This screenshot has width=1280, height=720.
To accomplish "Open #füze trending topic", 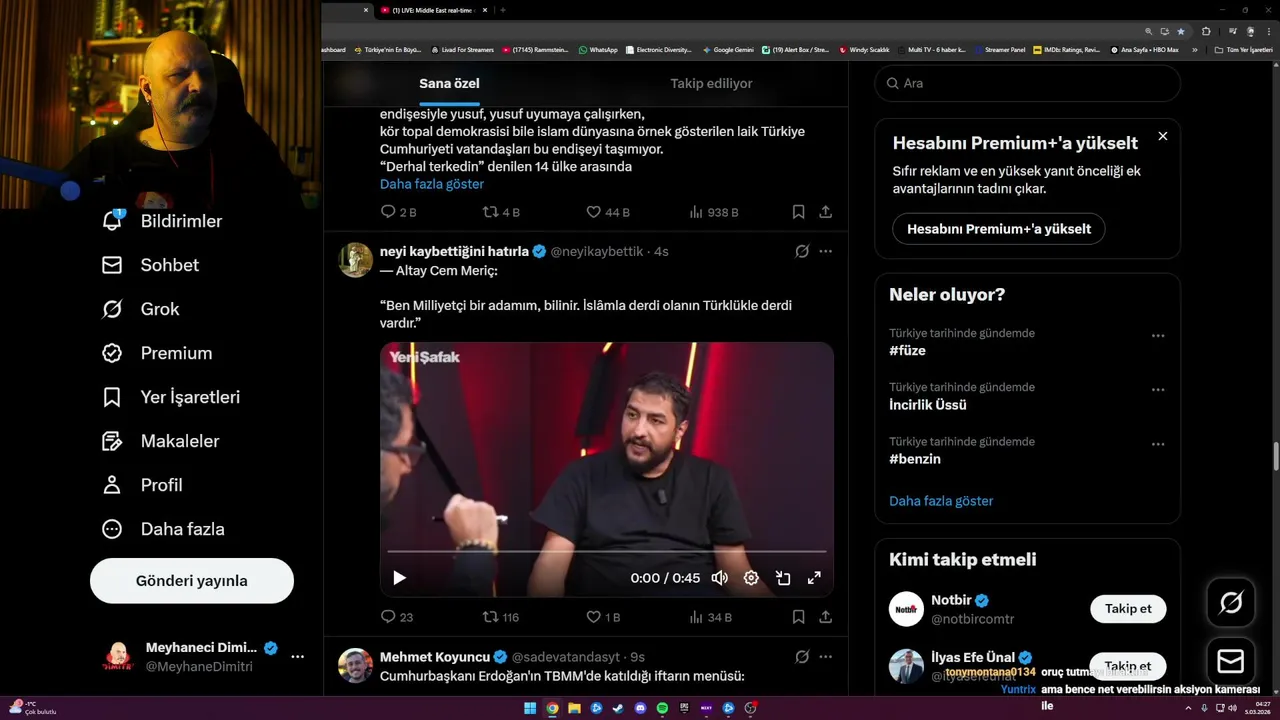I will tap(907, 351).
